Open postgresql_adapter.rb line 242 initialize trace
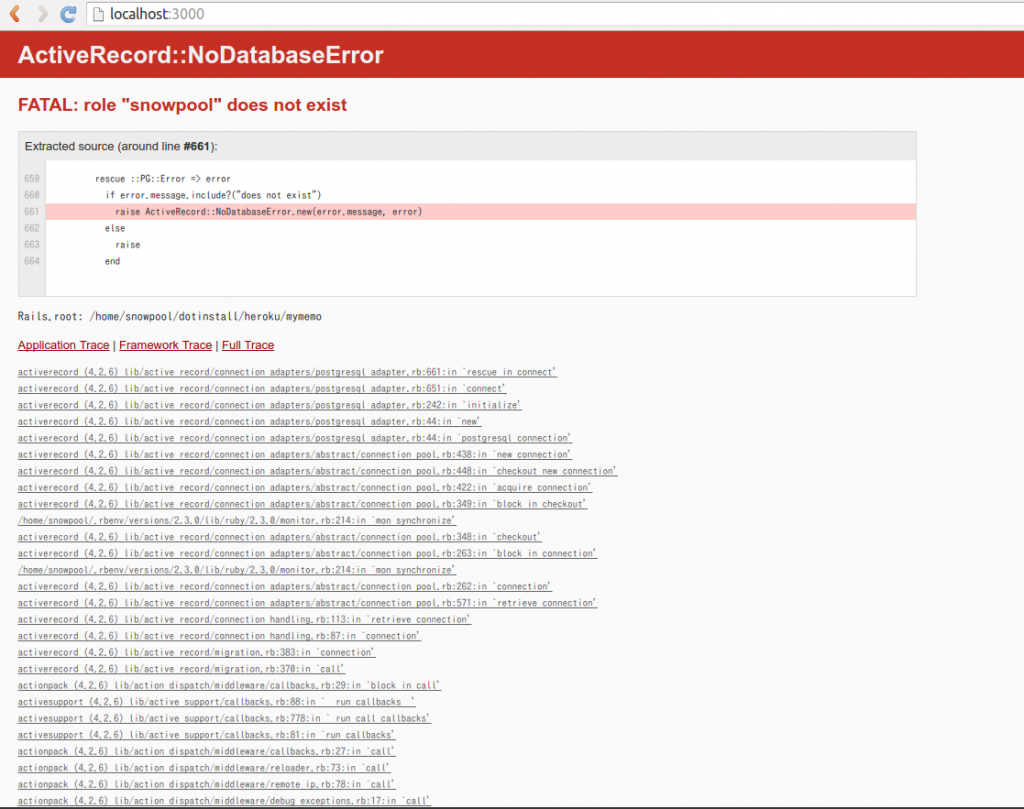The width and height of the screenshot is (1024, 809). click(x=270, y=405)
